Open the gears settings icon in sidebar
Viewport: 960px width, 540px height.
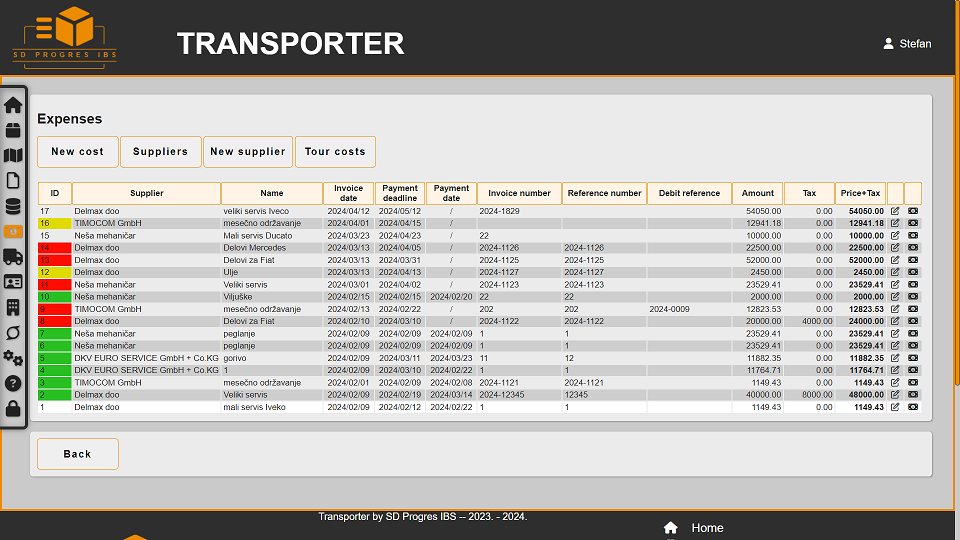pyautogui.click(x=13, y=358)
